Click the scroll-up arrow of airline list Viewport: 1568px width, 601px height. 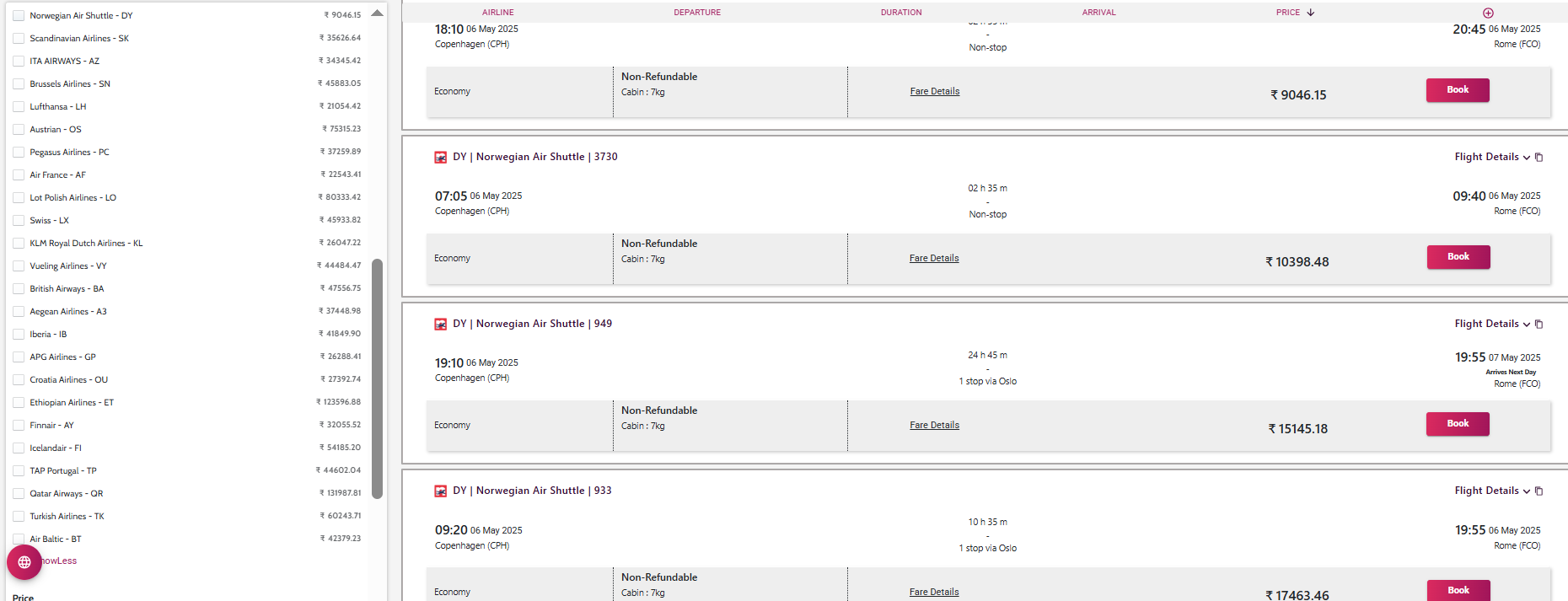(x=377, y=13)
